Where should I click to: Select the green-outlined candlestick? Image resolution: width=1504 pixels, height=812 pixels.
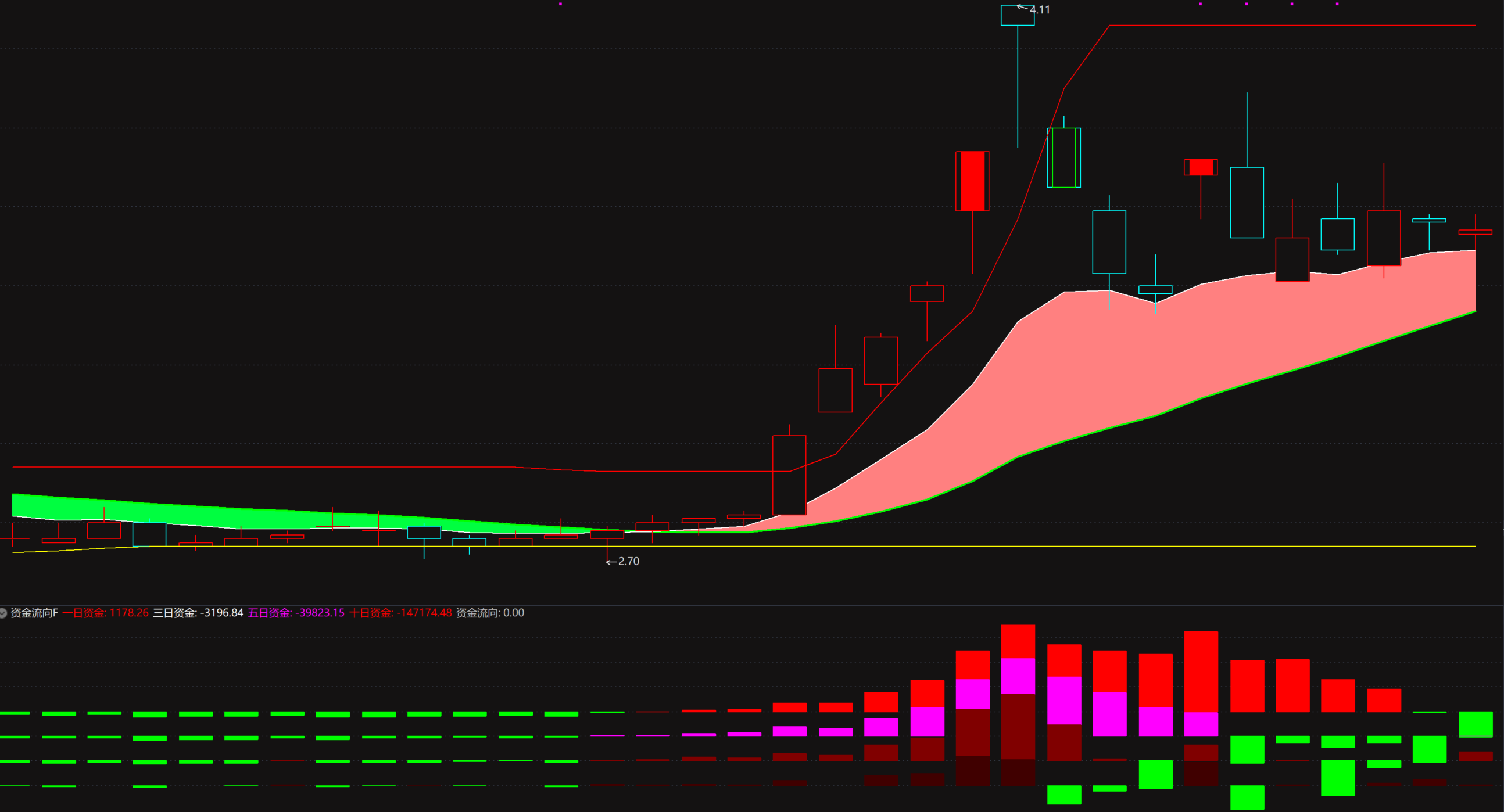tap(1063, 157)
